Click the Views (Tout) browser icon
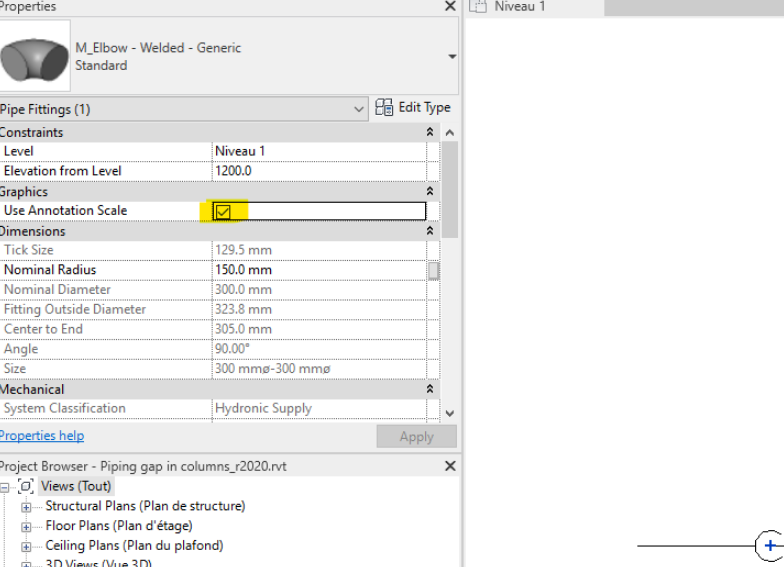This screenshot has width=784, height=567. [x=26, y=486]
